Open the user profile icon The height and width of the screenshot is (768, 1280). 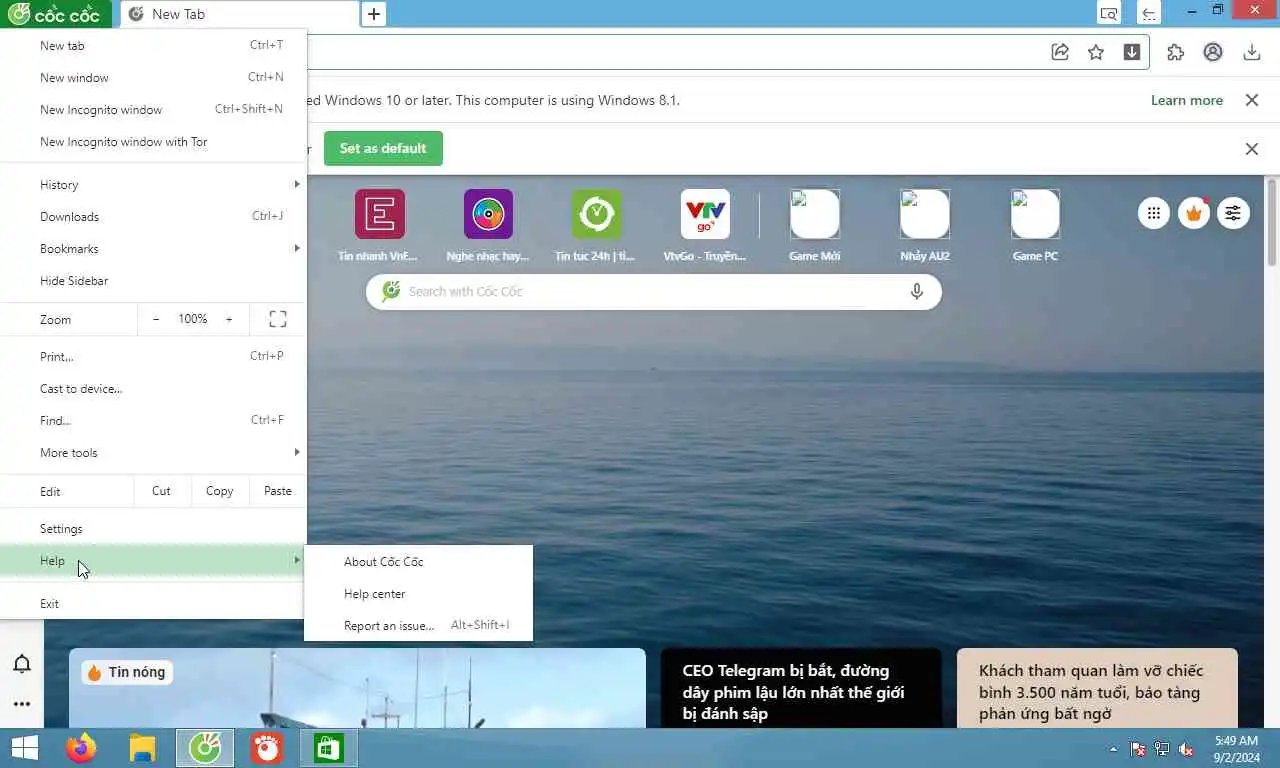(x=1213, y=52)
